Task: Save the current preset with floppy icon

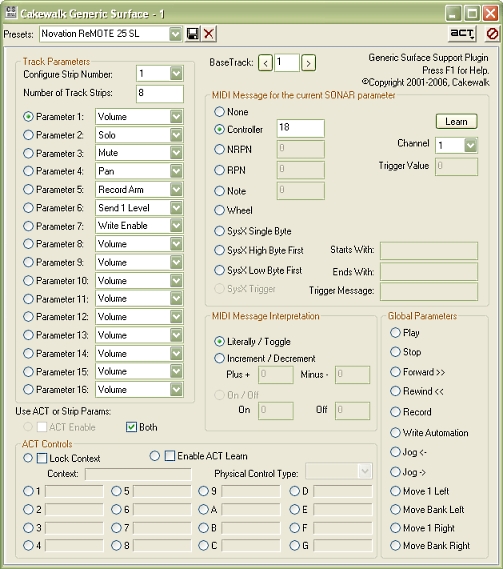Action: pos(192,34)
